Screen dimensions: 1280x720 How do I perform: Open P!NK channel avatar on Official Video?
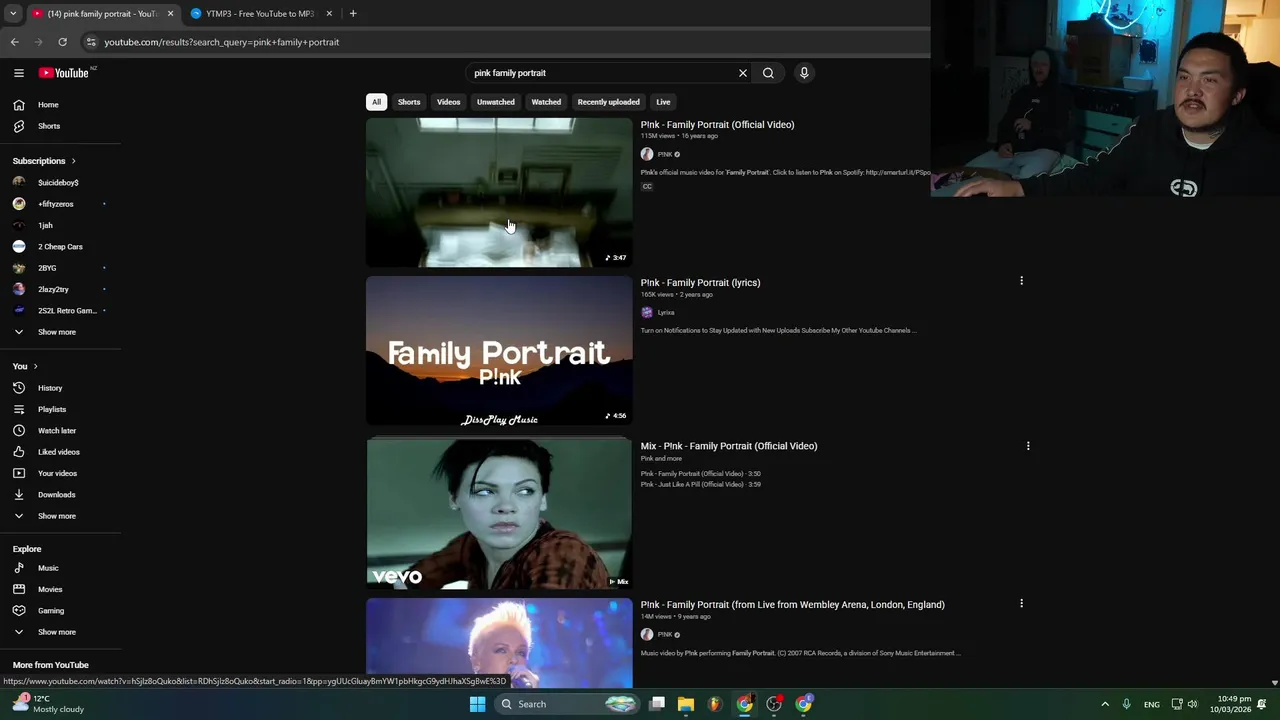click(647, 154)
